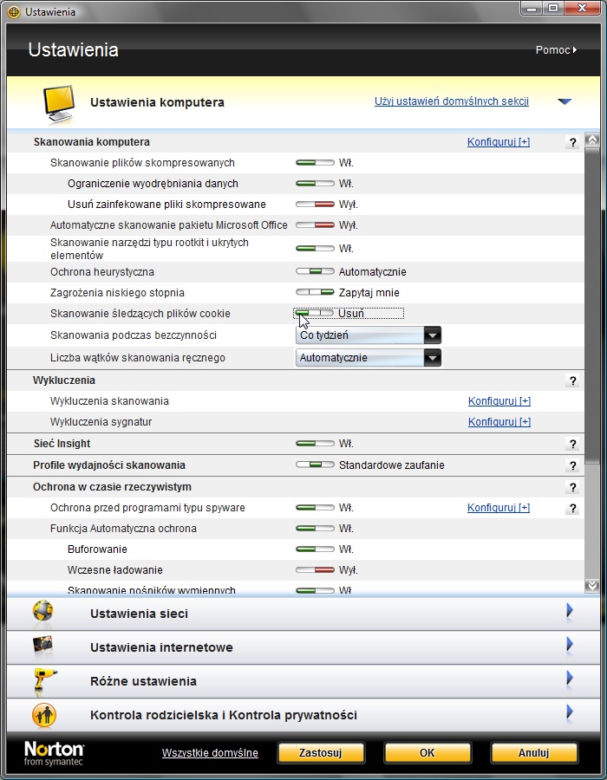Click the Zagrożenia niskiego stopnia label
The image size is (607, 780).
tap(117, 293)
